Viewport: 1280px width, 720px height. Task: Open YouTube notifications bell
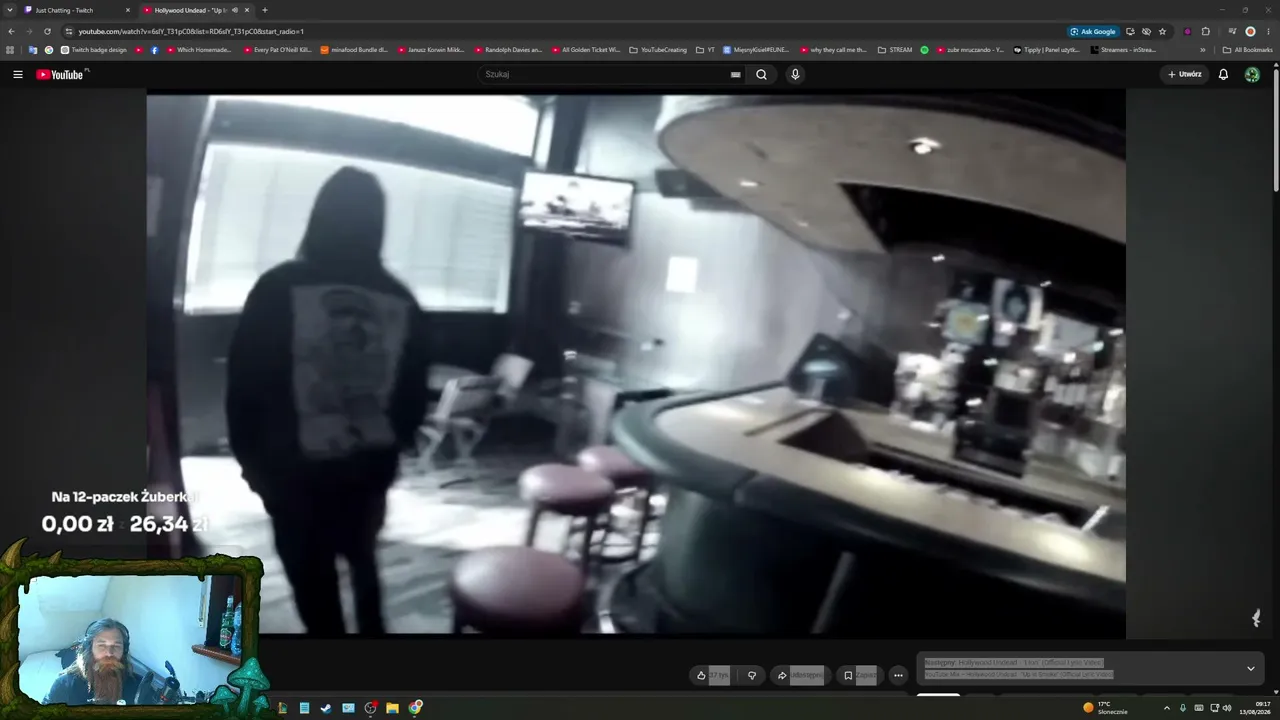click(x=1223, y=74)
